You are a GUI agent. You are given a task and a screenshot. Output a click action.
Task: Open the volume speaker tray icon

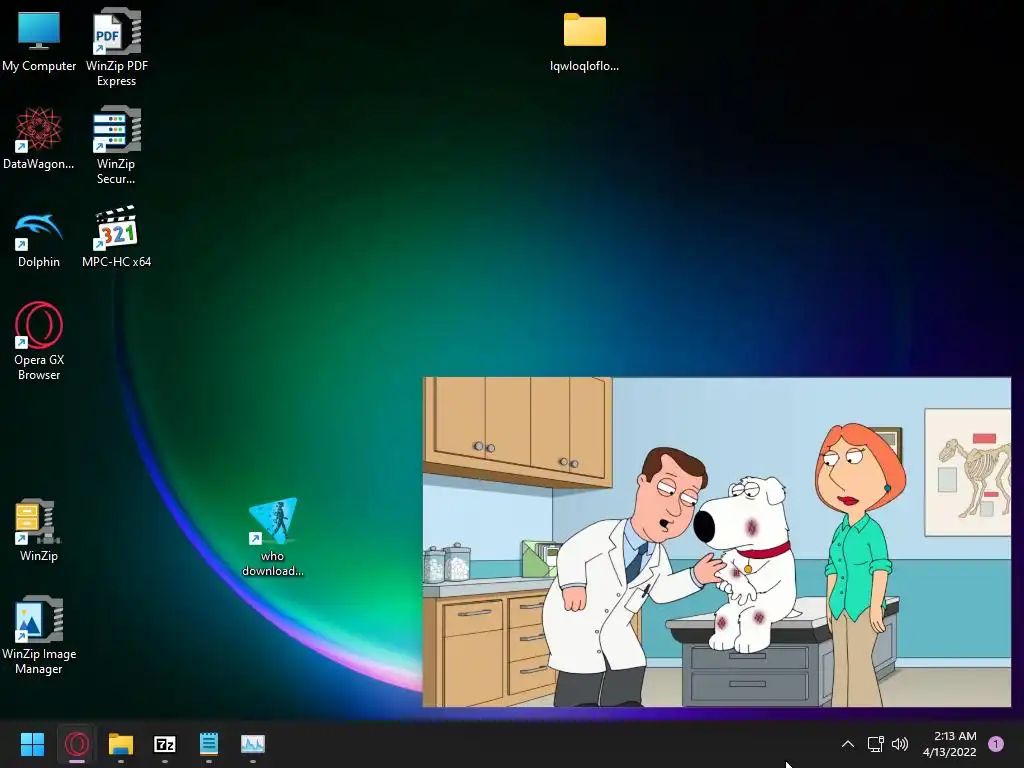click(900, 744)
